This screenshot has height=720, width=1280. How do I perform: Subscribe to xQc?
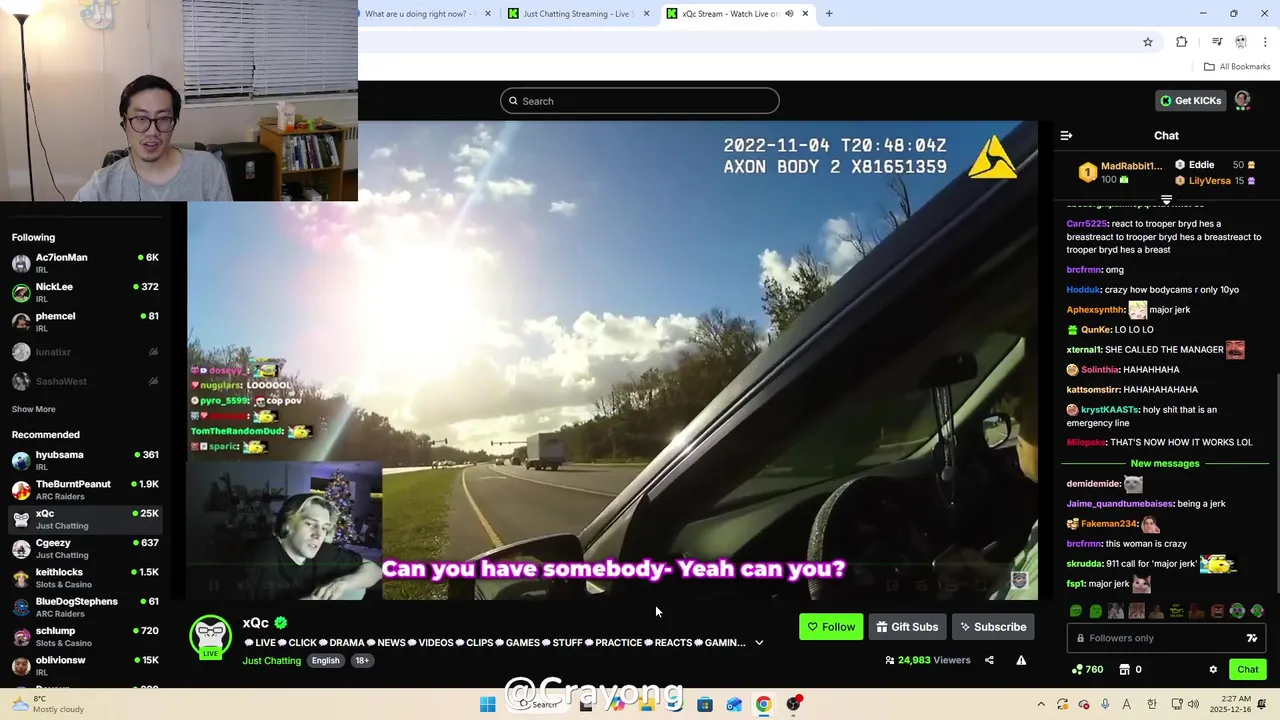point(993,627)
